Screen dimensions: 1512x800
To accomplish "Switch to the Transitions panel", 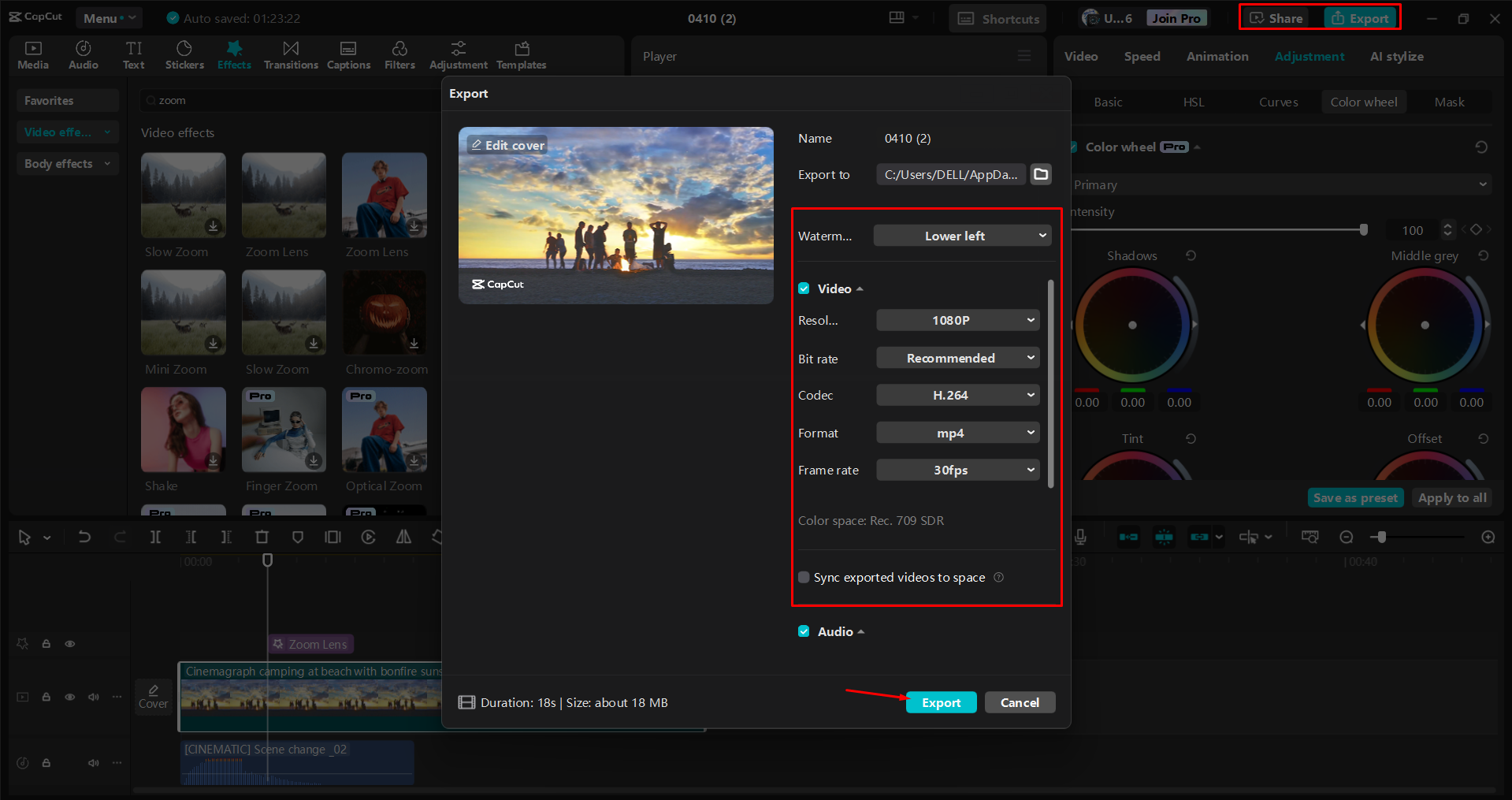I will 290,54.
